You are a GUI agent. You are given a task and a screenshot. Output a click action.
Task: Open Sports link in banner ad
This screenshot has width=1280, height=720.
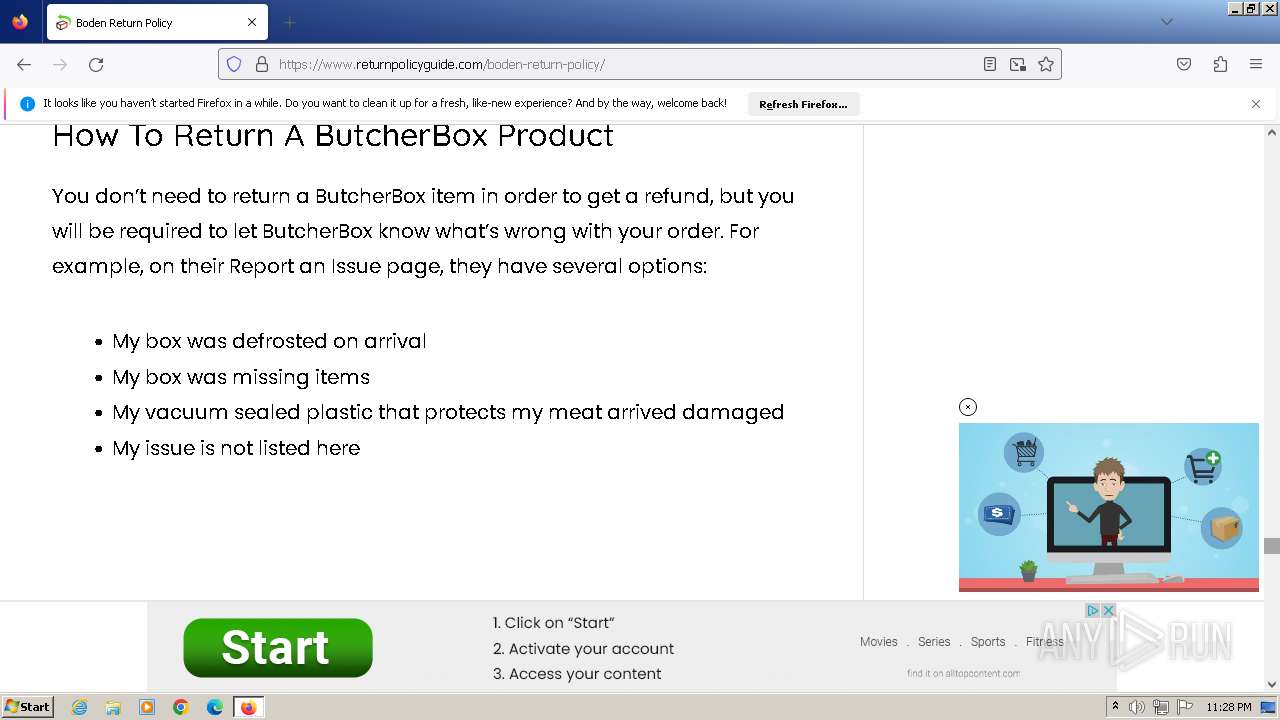[x=988, y=642]
